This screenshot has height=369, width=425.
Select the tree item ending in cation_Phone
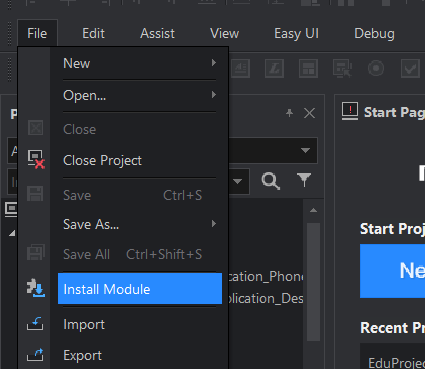click(x=266, y=276)
